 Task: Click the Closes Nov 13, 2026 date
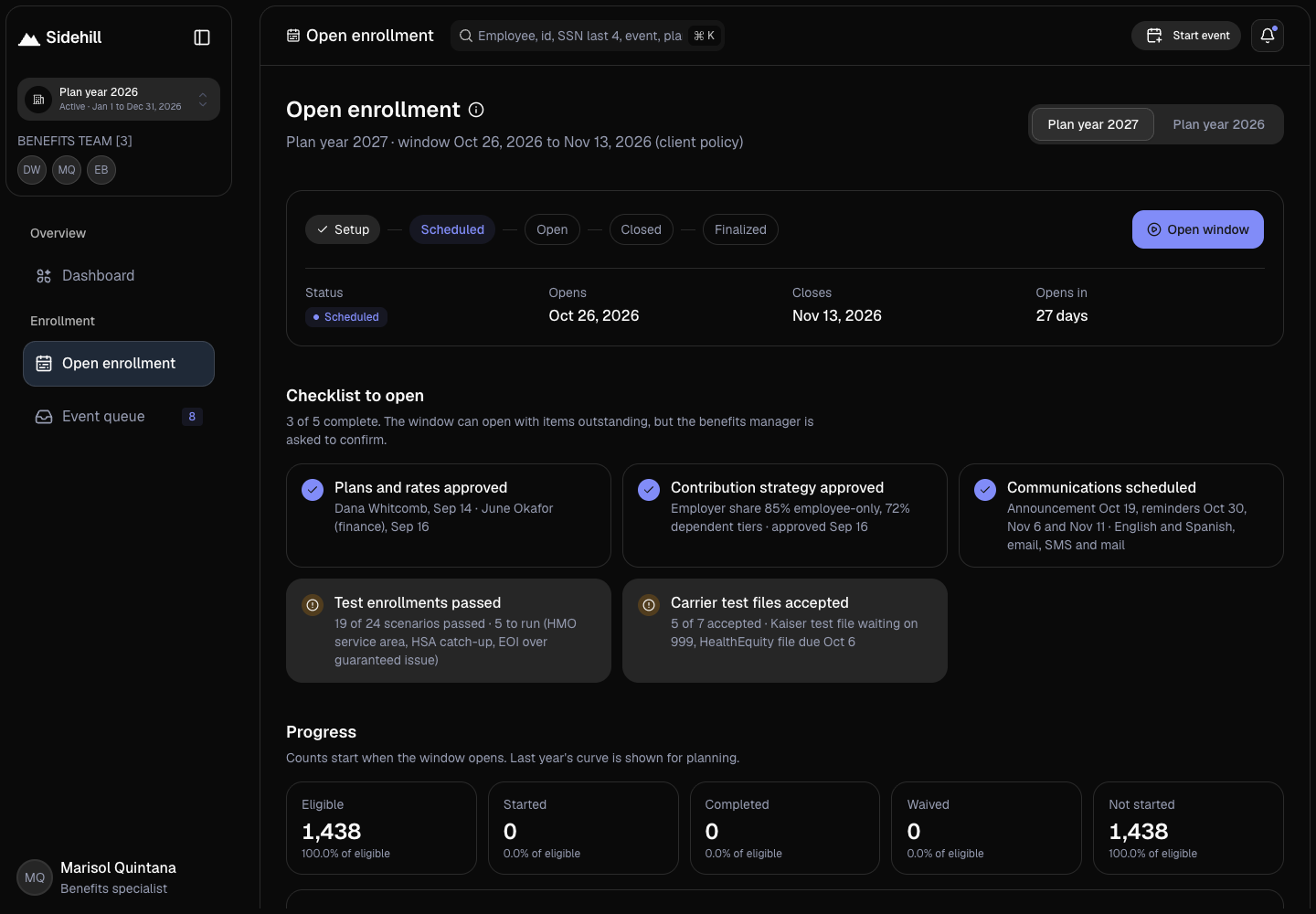point(837,316)
